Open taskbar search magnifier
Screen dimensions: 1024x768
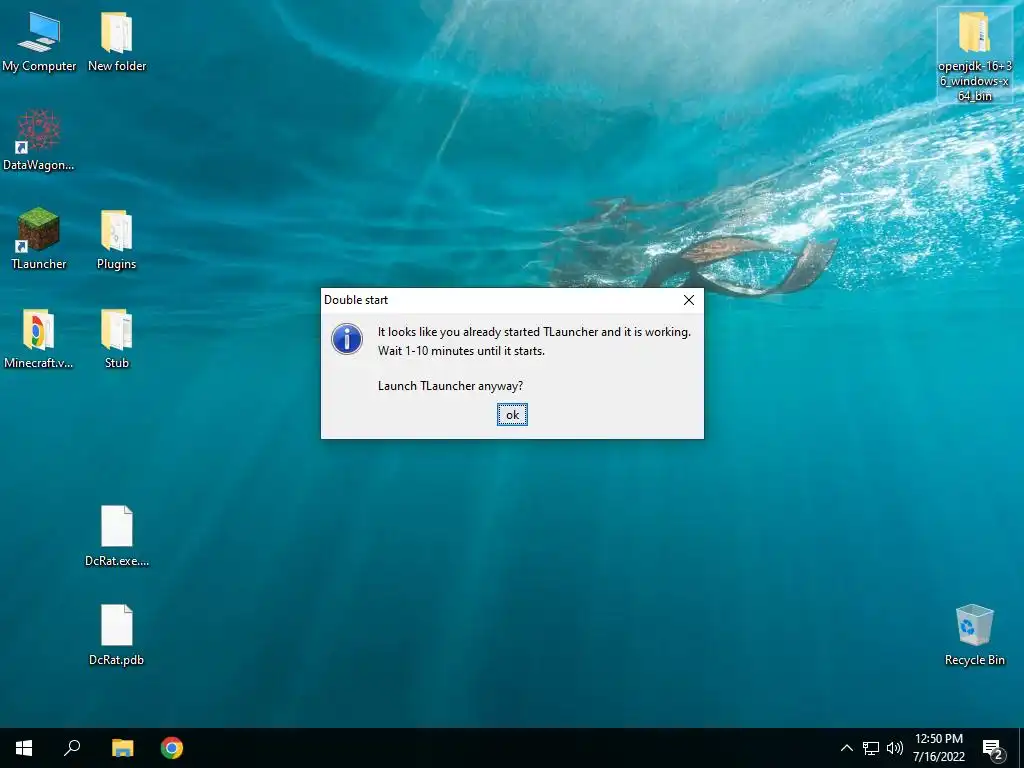pyautogui.click(x=72, y=748)
